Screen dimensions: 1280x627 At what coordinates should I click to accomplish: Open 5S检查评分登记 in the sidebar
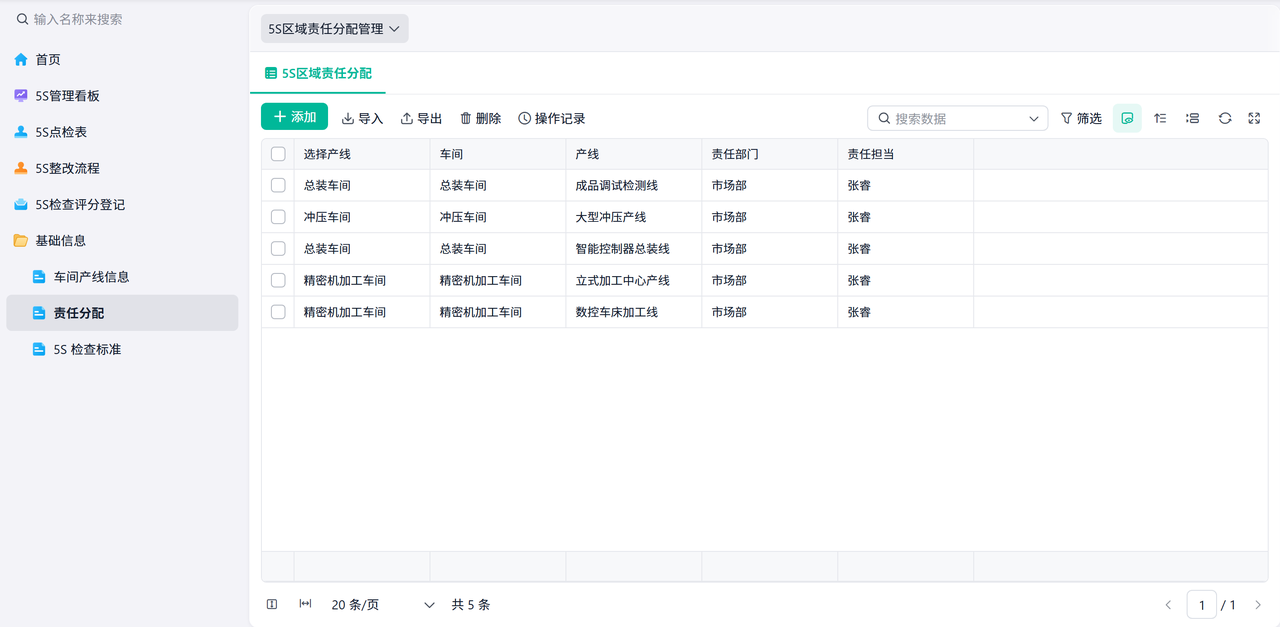pyautogui.click(x=122, y=204)
